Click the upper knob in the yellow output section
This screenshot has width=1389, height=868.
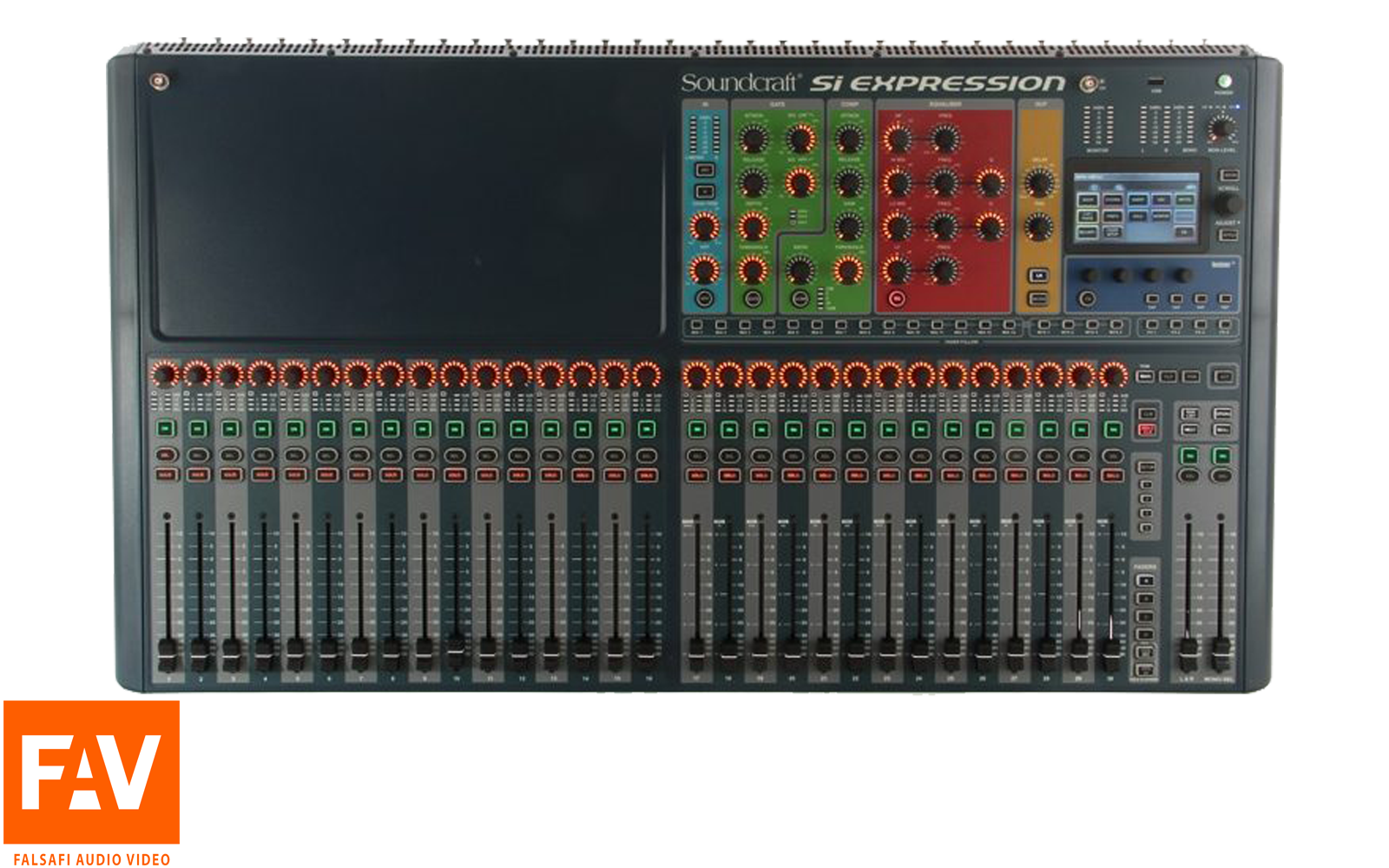1038,183
